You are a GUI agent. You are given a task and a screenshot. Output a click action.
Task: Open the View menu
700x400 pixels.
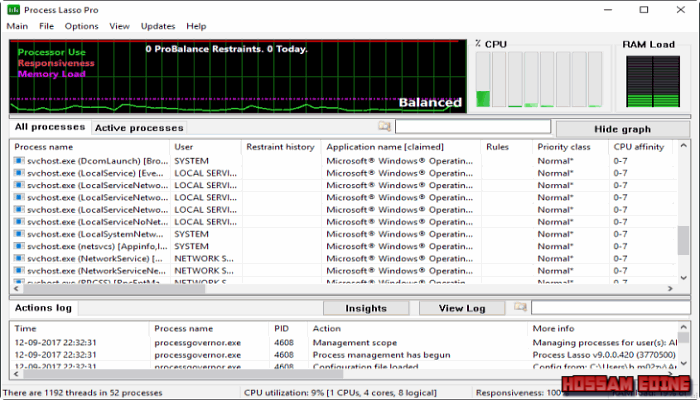click(120, 26)
